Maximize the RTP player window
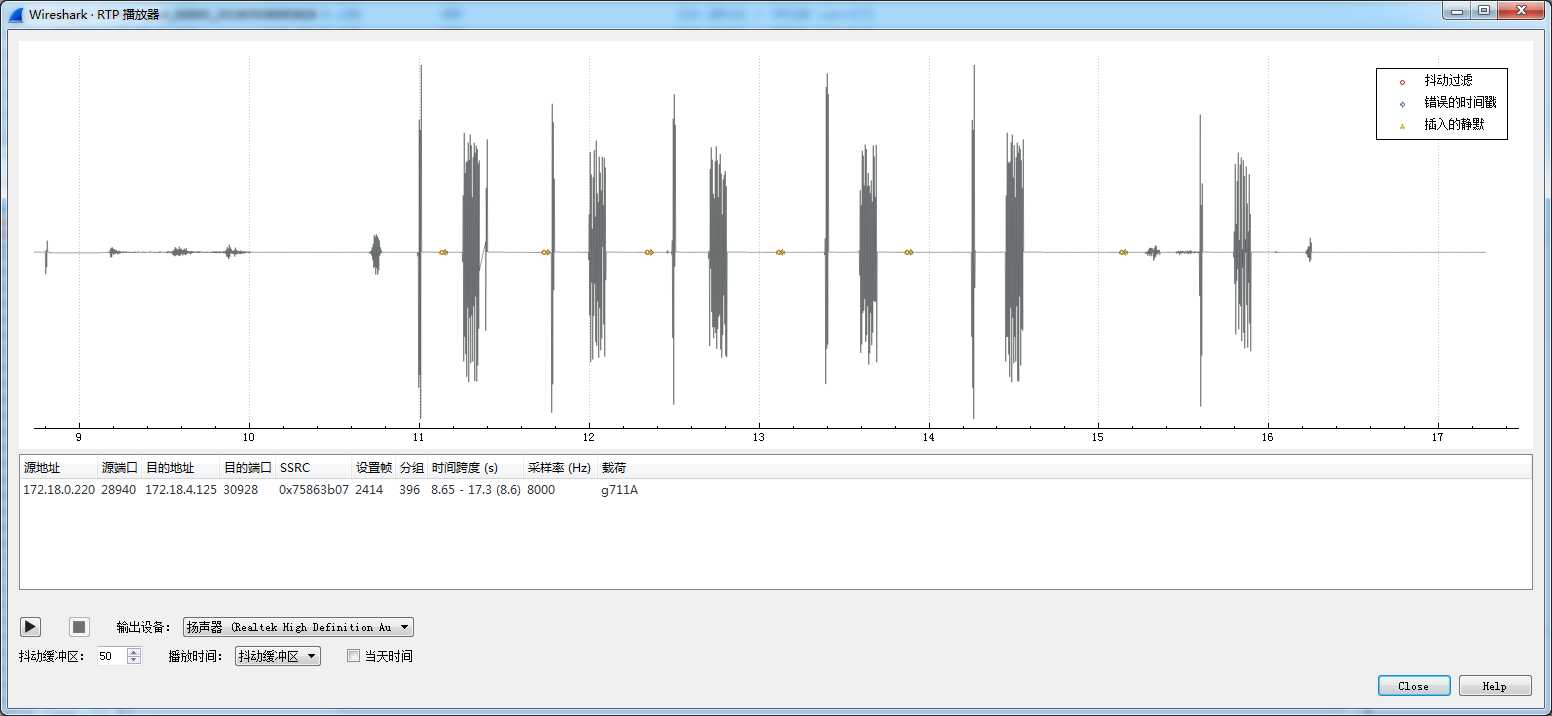 (1483, 10)
